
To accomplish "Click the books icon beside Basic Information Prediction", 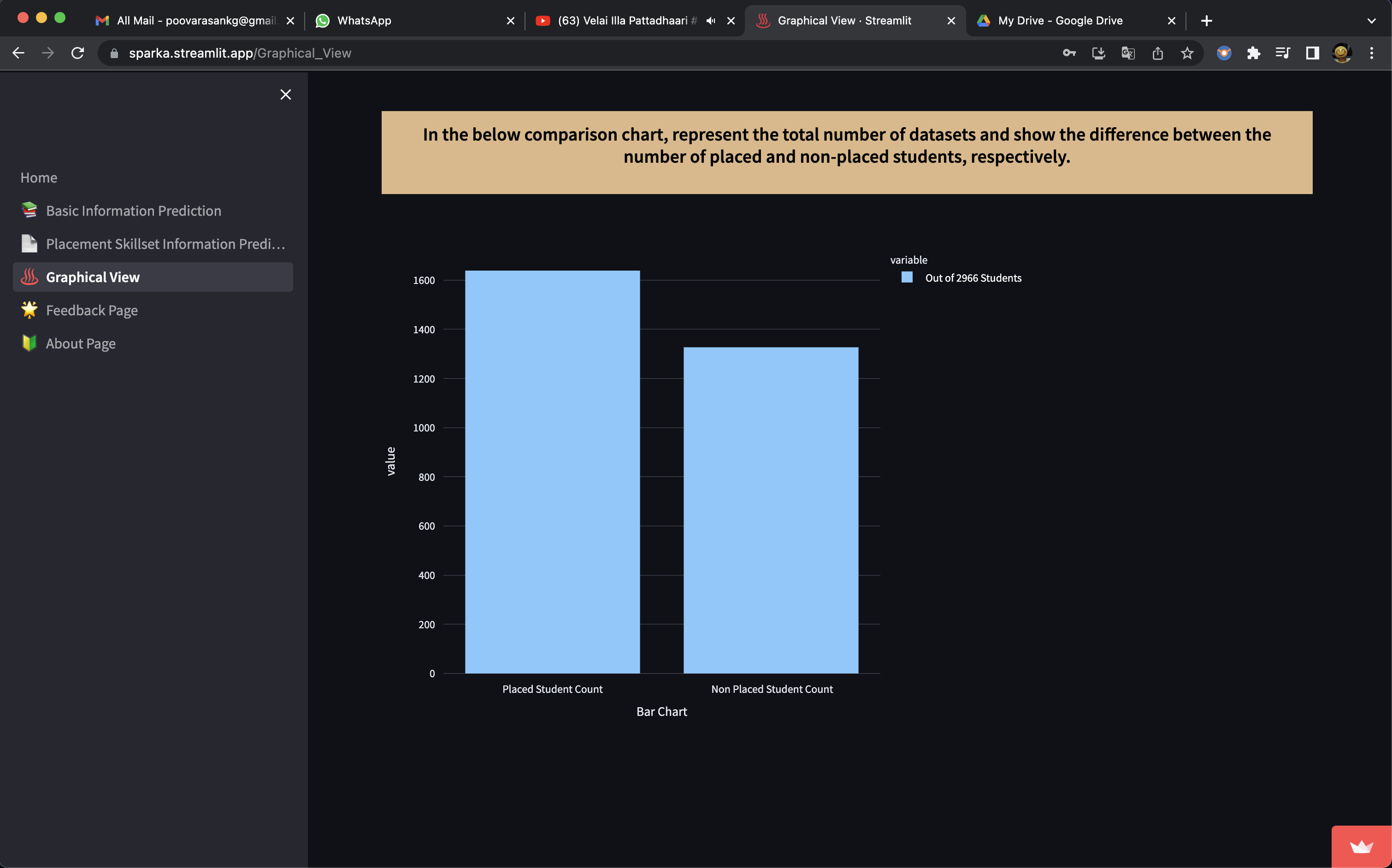I will (29, 210).
